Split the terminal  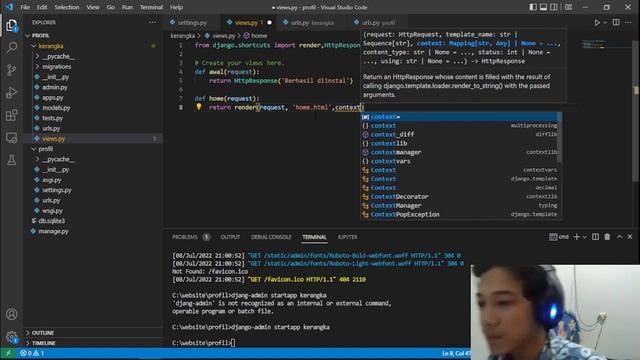pos(596,237)
